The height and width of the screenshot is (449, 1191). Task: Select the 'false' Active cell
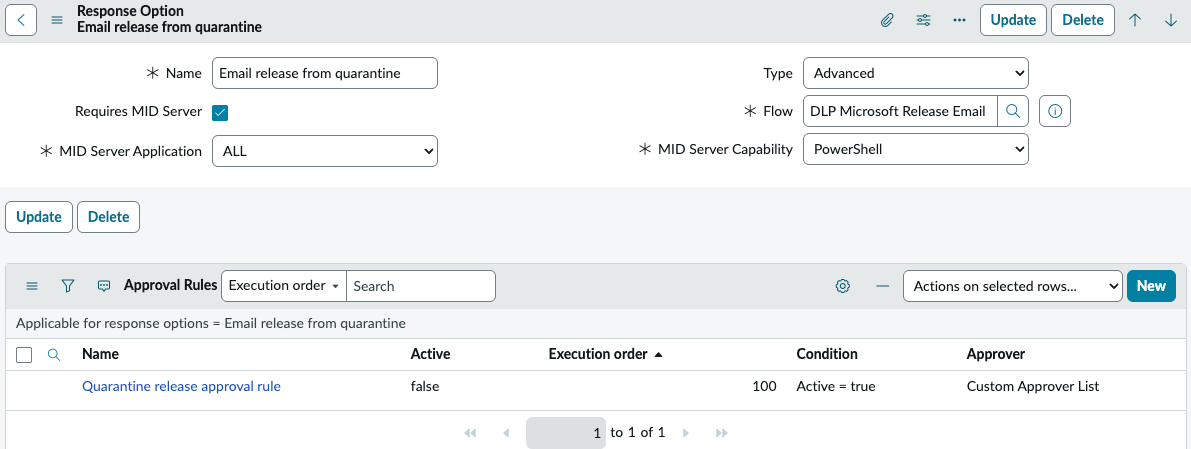point(425,386)
